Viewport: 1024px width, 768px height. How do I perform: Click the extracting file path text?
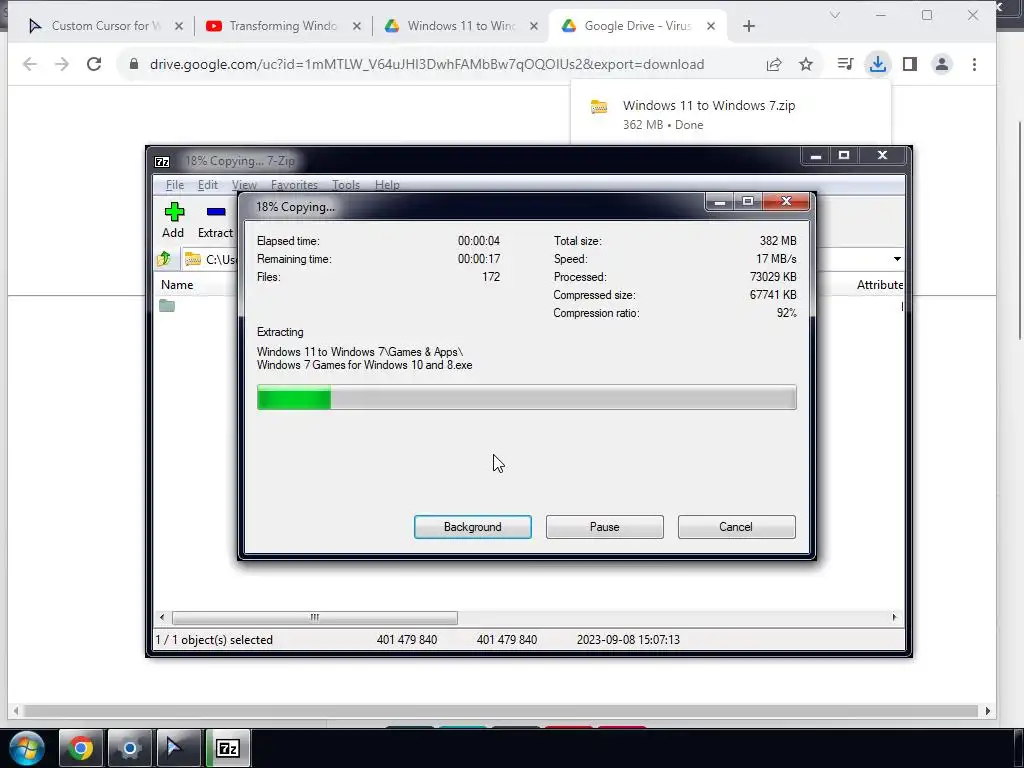pos(364,359)
